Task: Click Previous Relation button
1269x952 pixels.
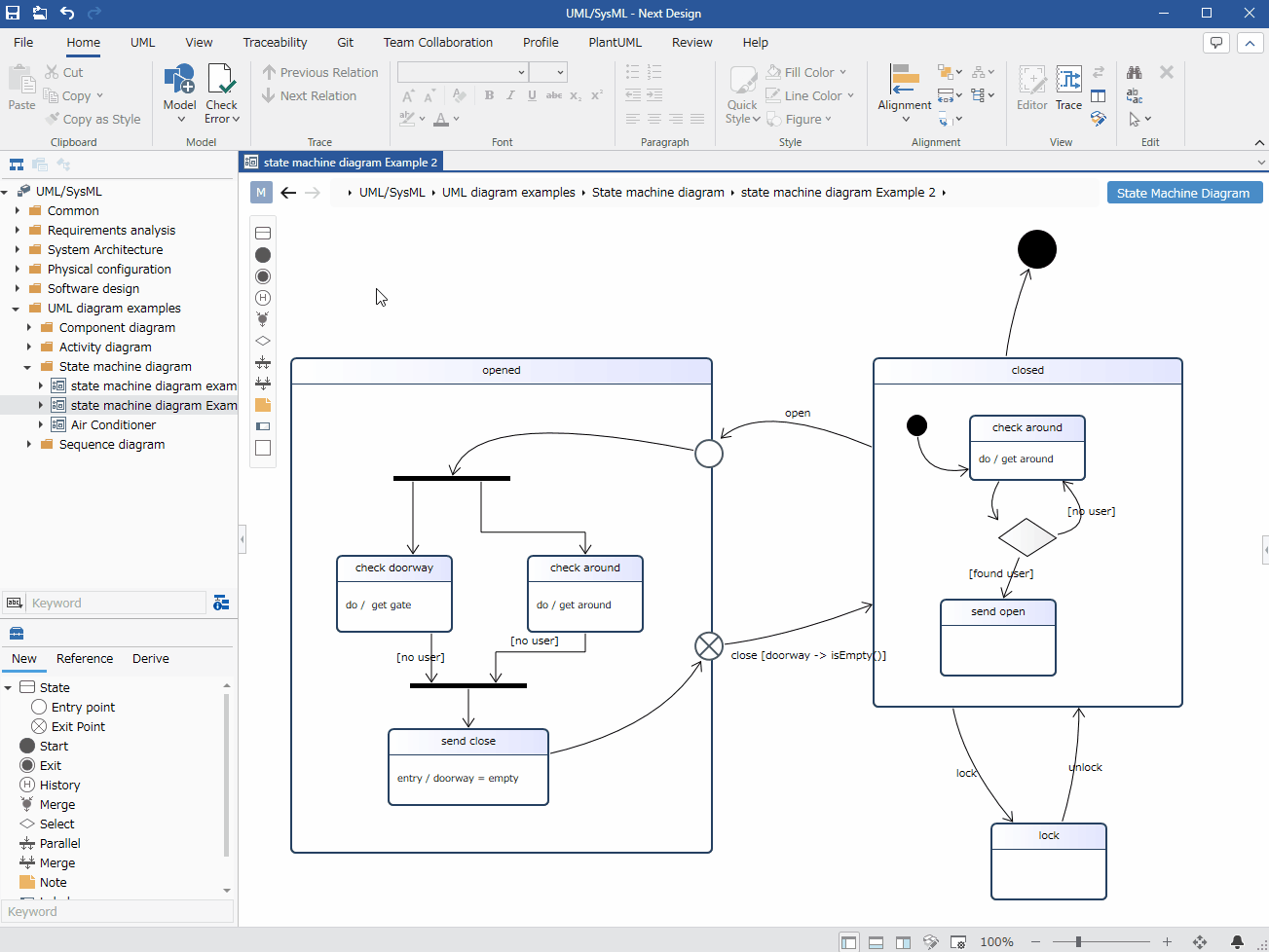Action: (x=320, y=72)
